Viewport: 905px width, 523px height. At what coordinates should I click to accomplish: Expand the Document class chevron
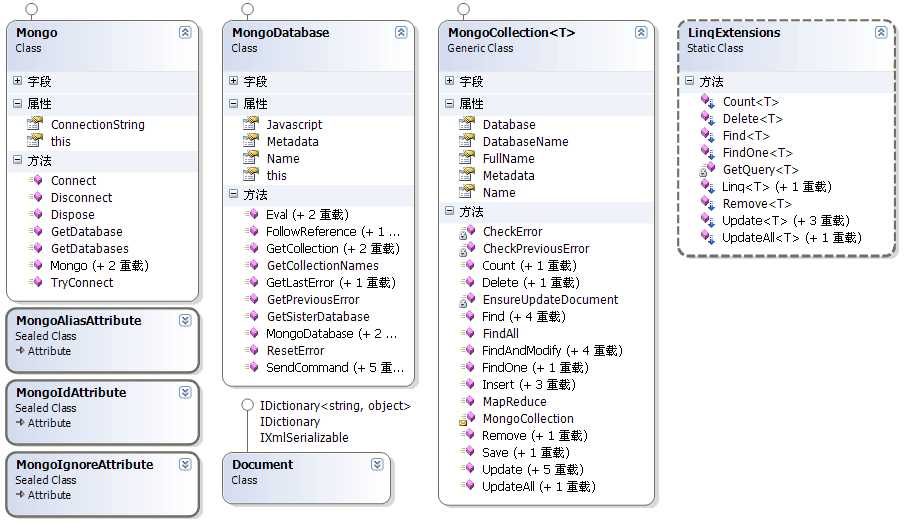coord(377,465)
